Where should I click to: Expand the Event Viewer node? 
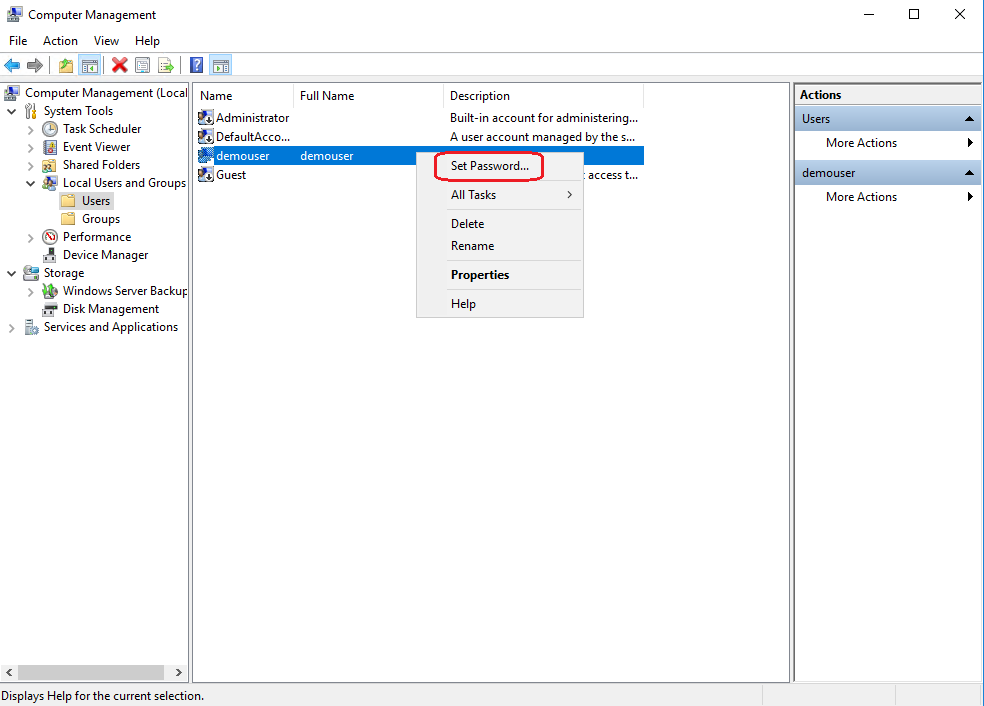pyautogui.click(x=31, y=148)
